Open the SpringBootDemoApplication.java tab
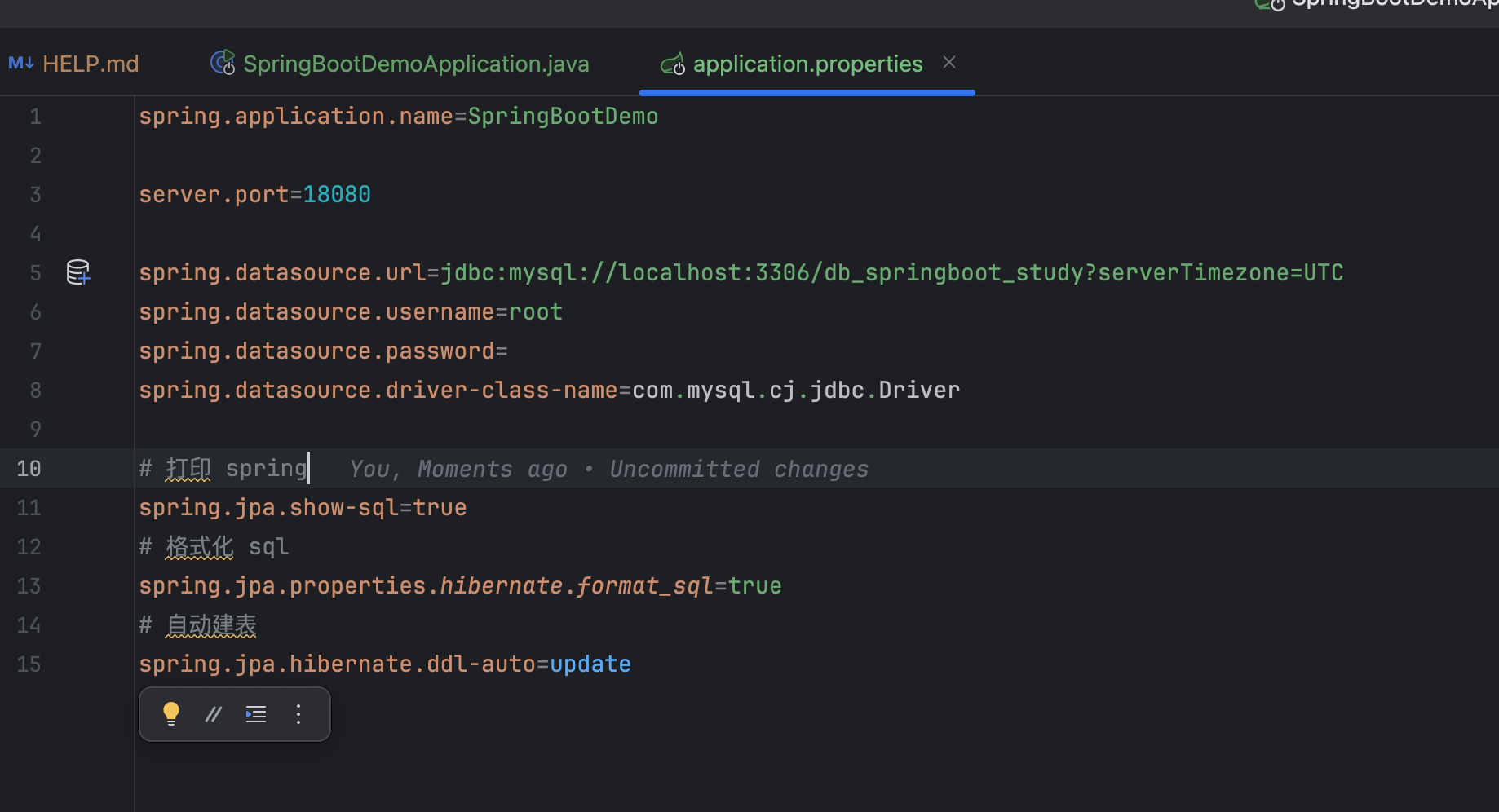 [x=400, y=64]
